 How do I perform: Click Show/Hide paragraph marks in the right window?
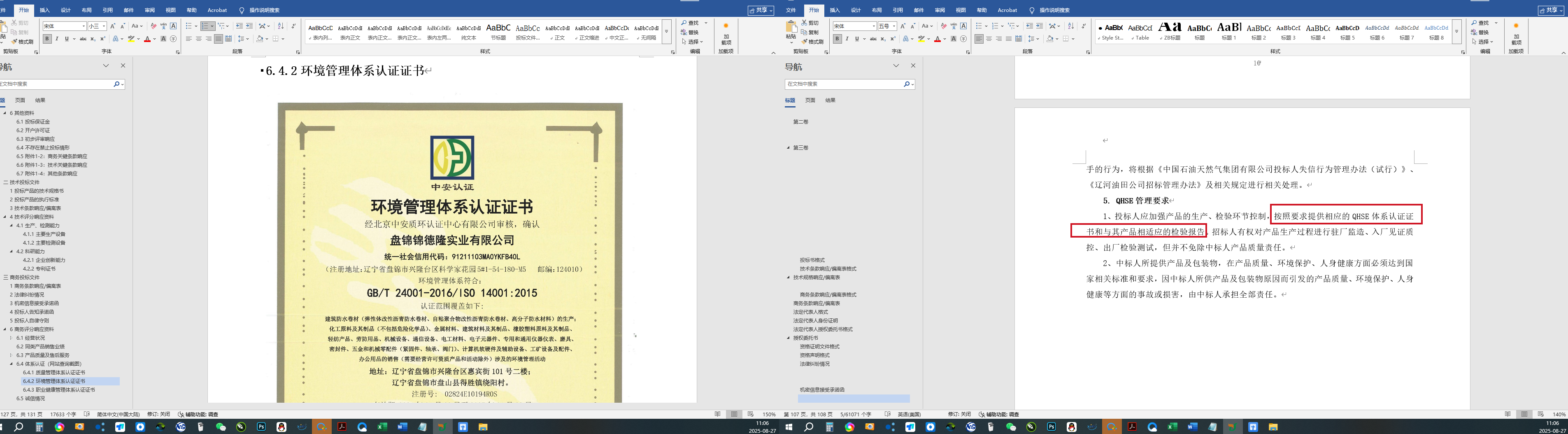point(1084,26)
